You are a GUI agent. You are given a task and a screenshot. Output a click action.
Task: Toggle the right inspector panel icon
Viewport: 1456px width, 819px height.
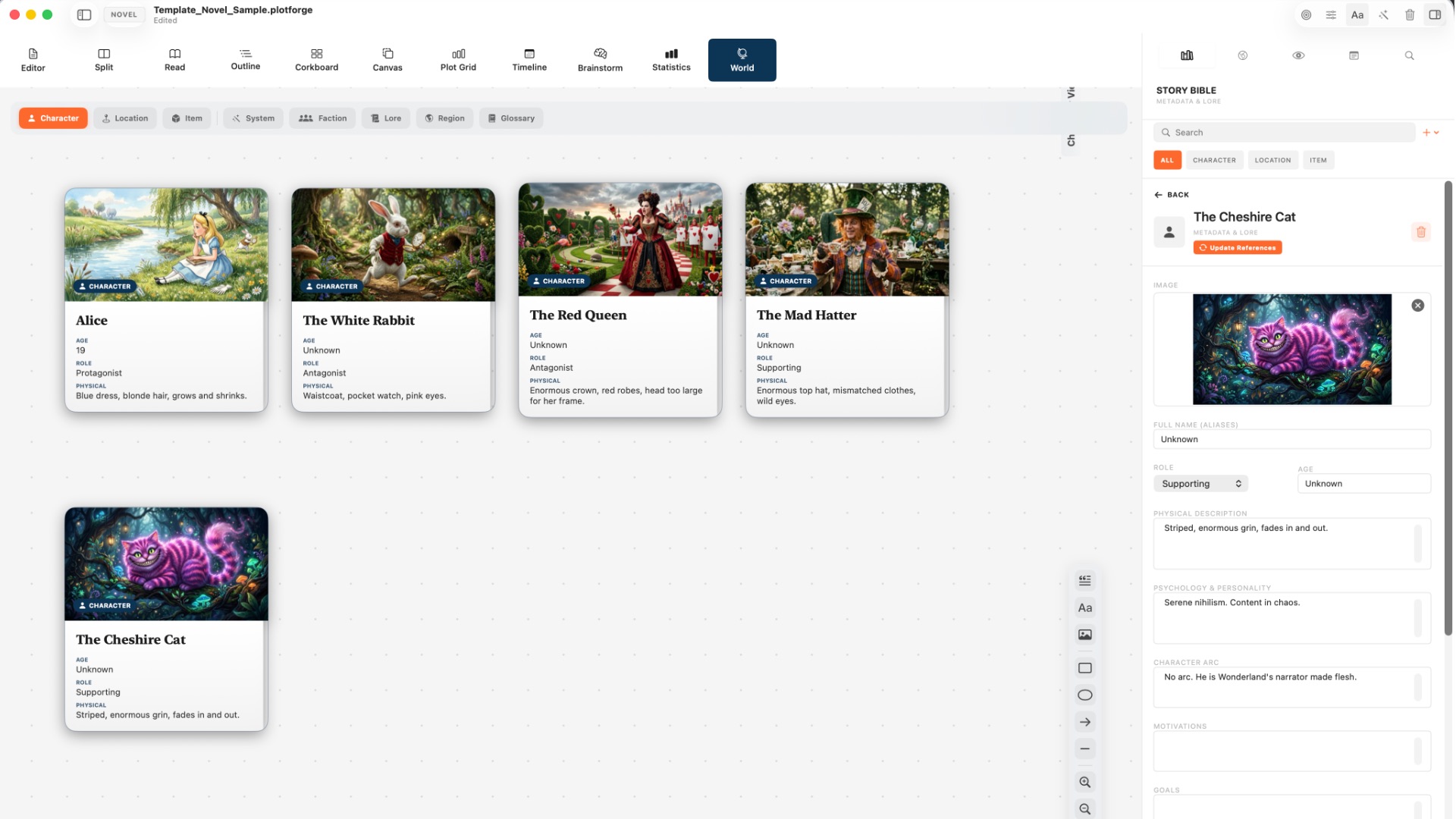(x=1435, y=14)
